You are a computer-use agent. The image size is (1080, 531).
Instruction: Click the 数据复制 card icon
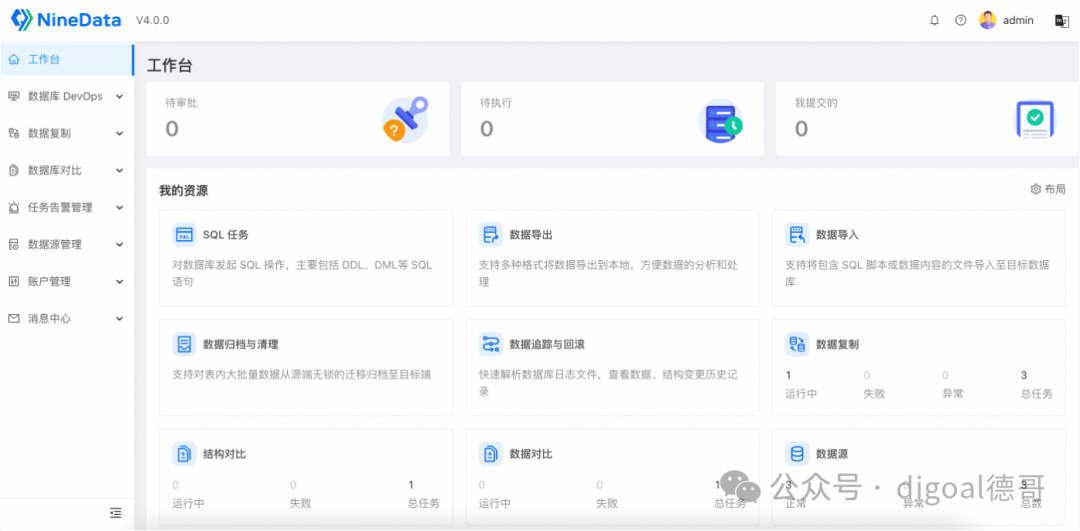[x=797, y=344]
